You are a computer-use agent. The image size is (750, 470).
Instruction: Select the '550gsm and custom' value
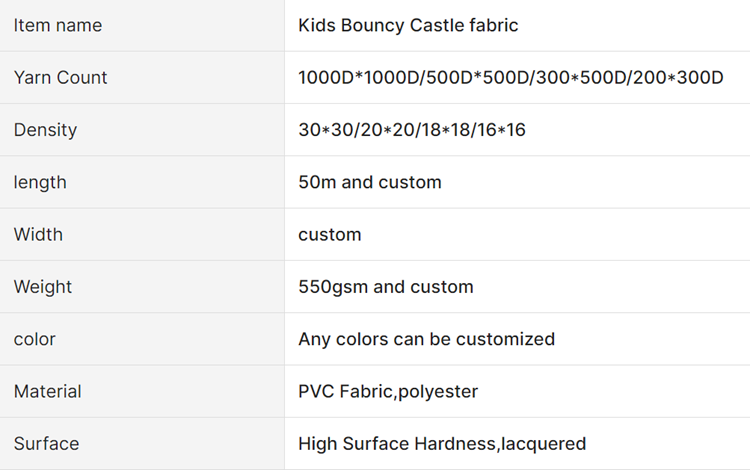385,287
